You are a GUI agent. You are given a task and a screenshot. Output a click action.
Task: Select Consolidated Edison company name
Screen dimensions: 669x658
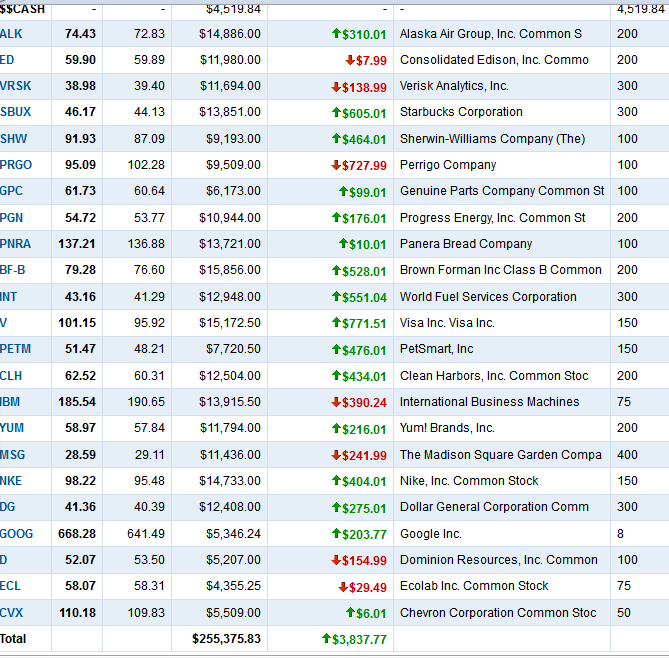pos(494,60)
